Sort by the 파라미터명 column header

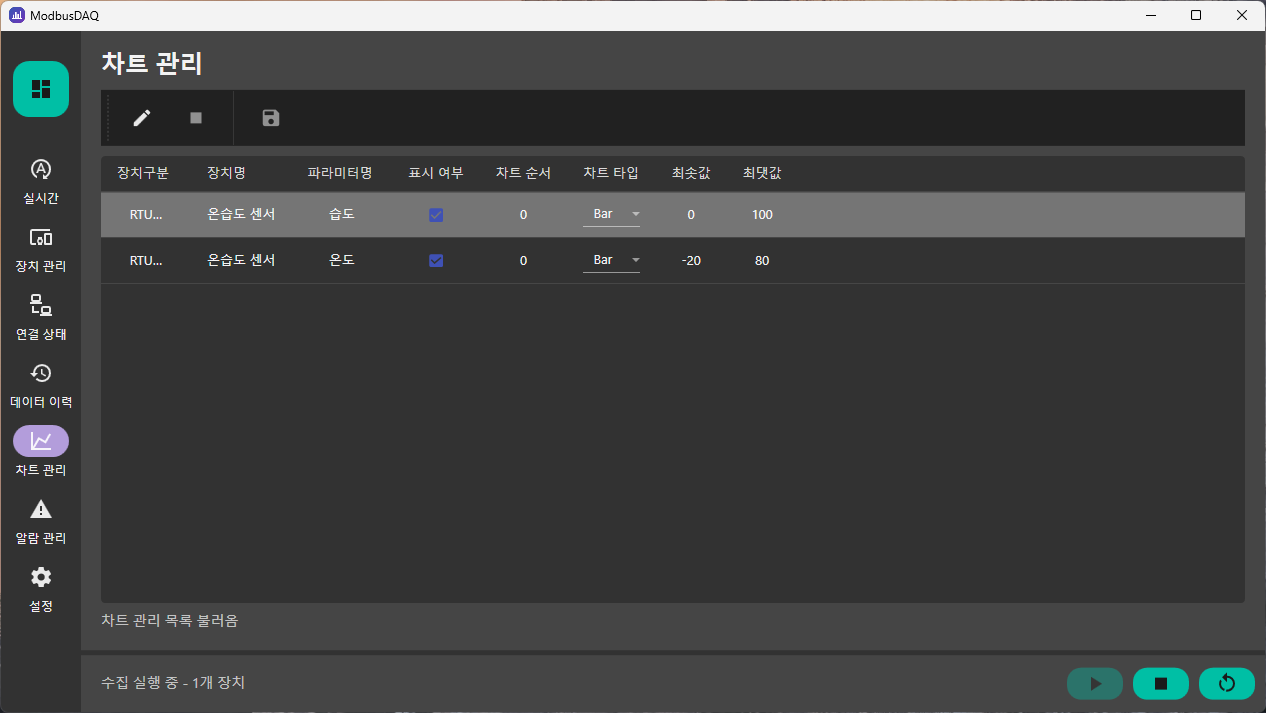click(x=340, y=173)
